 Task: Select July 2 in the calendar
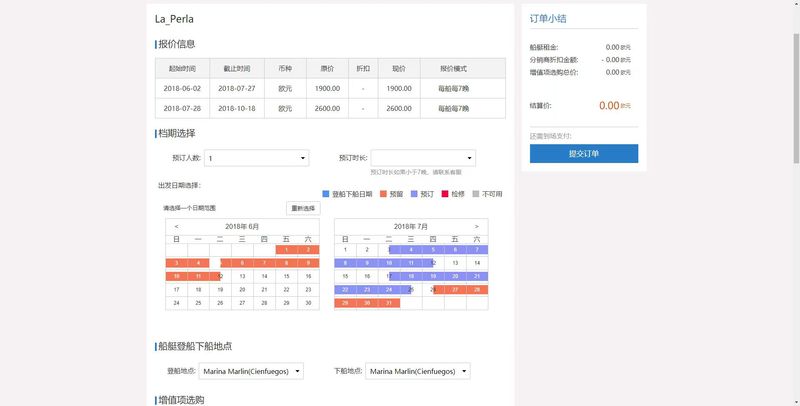click(367, 250)
